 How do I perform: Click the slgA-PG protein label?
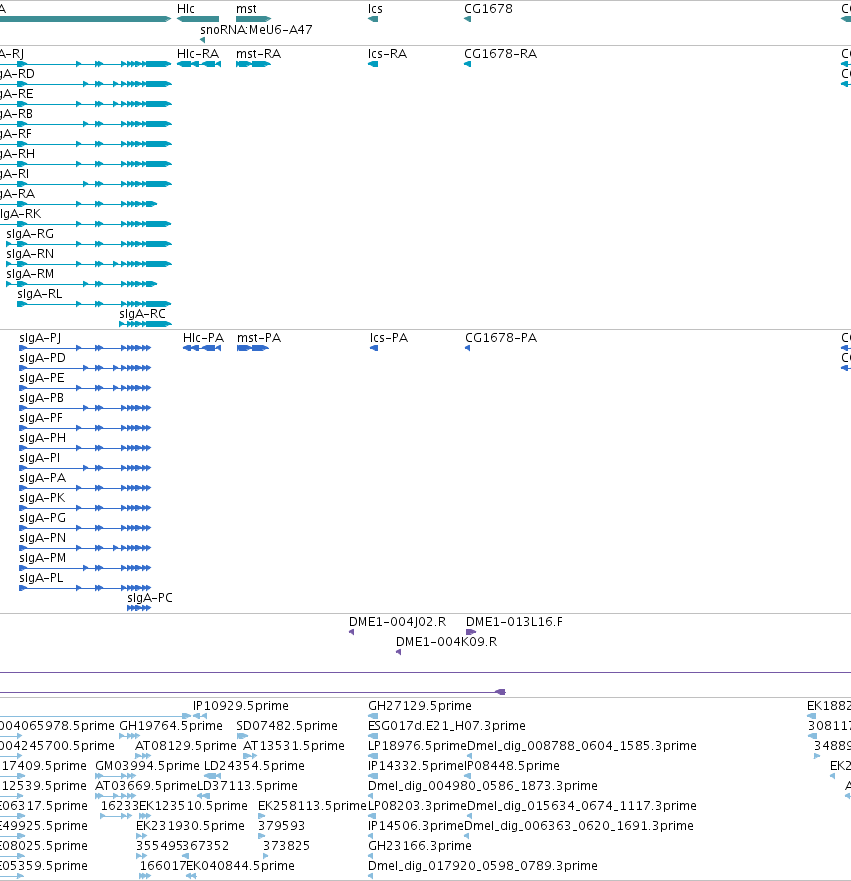click(42, 517)
